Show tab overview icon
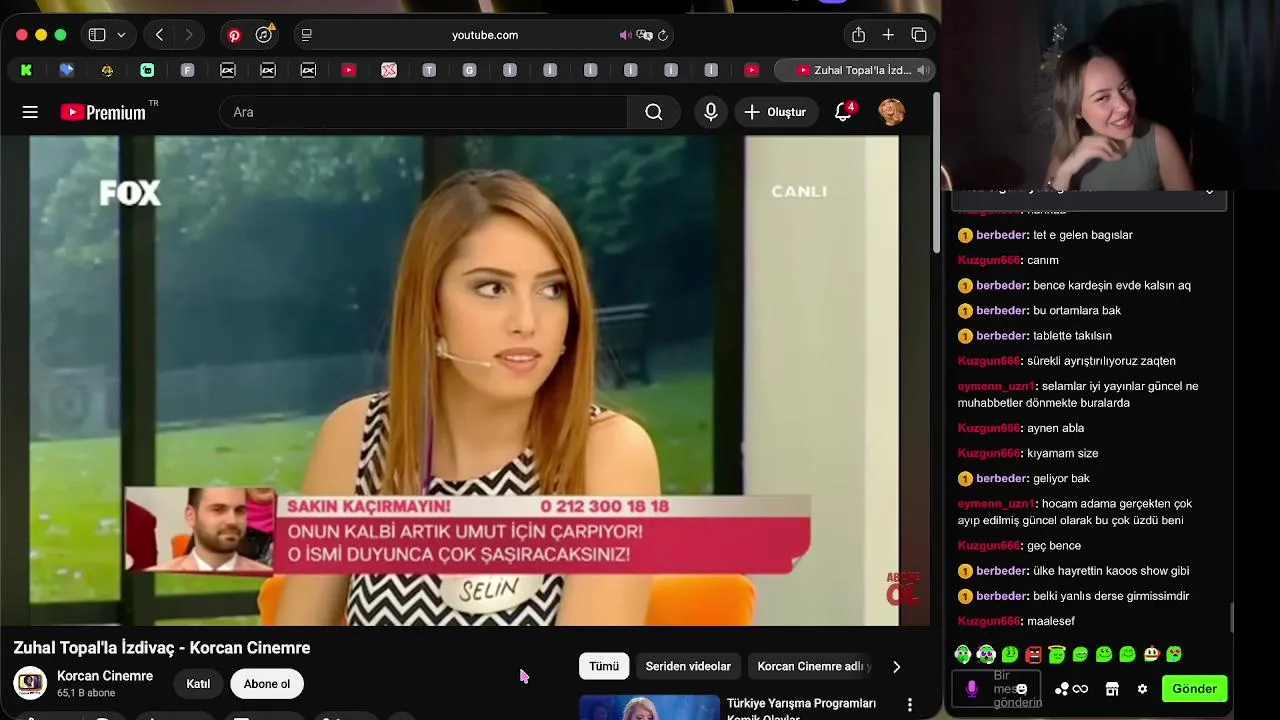 point(919,35)
